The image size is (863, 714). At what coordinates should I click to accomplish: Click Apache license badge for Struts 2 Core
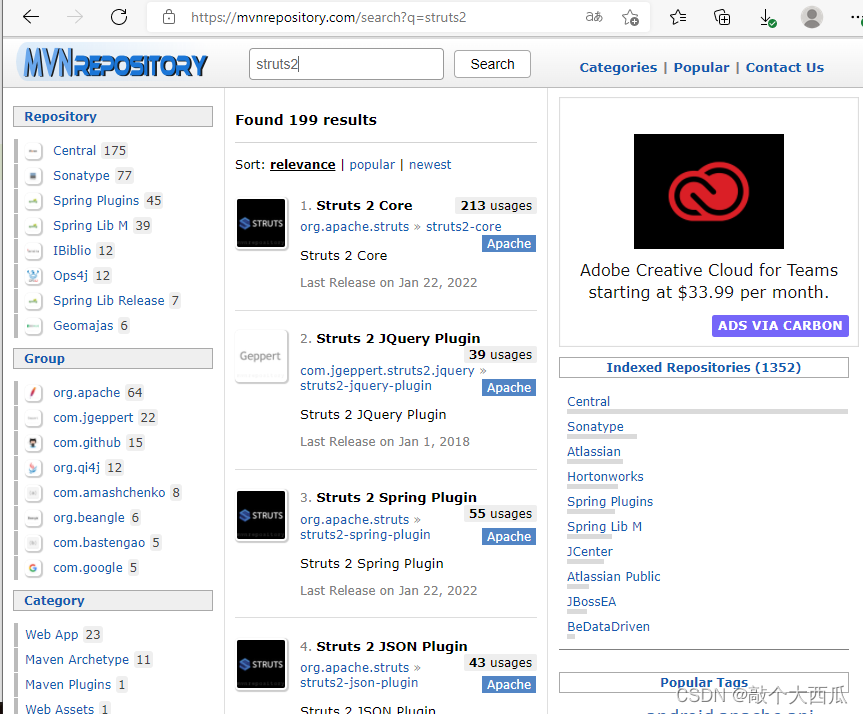[509, 243]
